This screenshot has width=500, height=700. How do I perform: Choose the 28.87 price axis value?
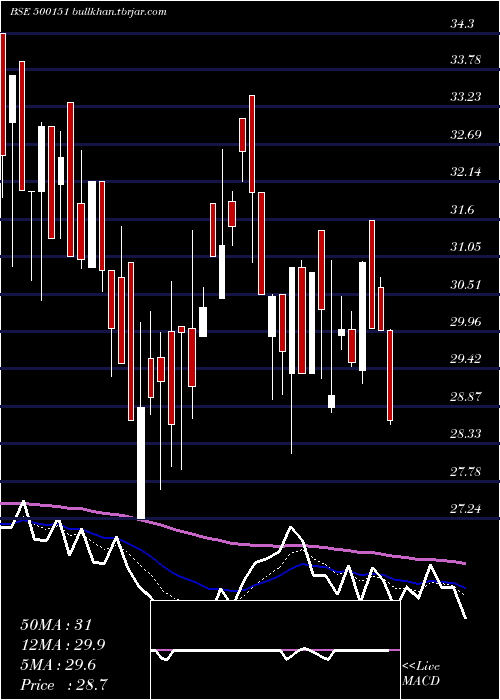(x=466, y=396)
